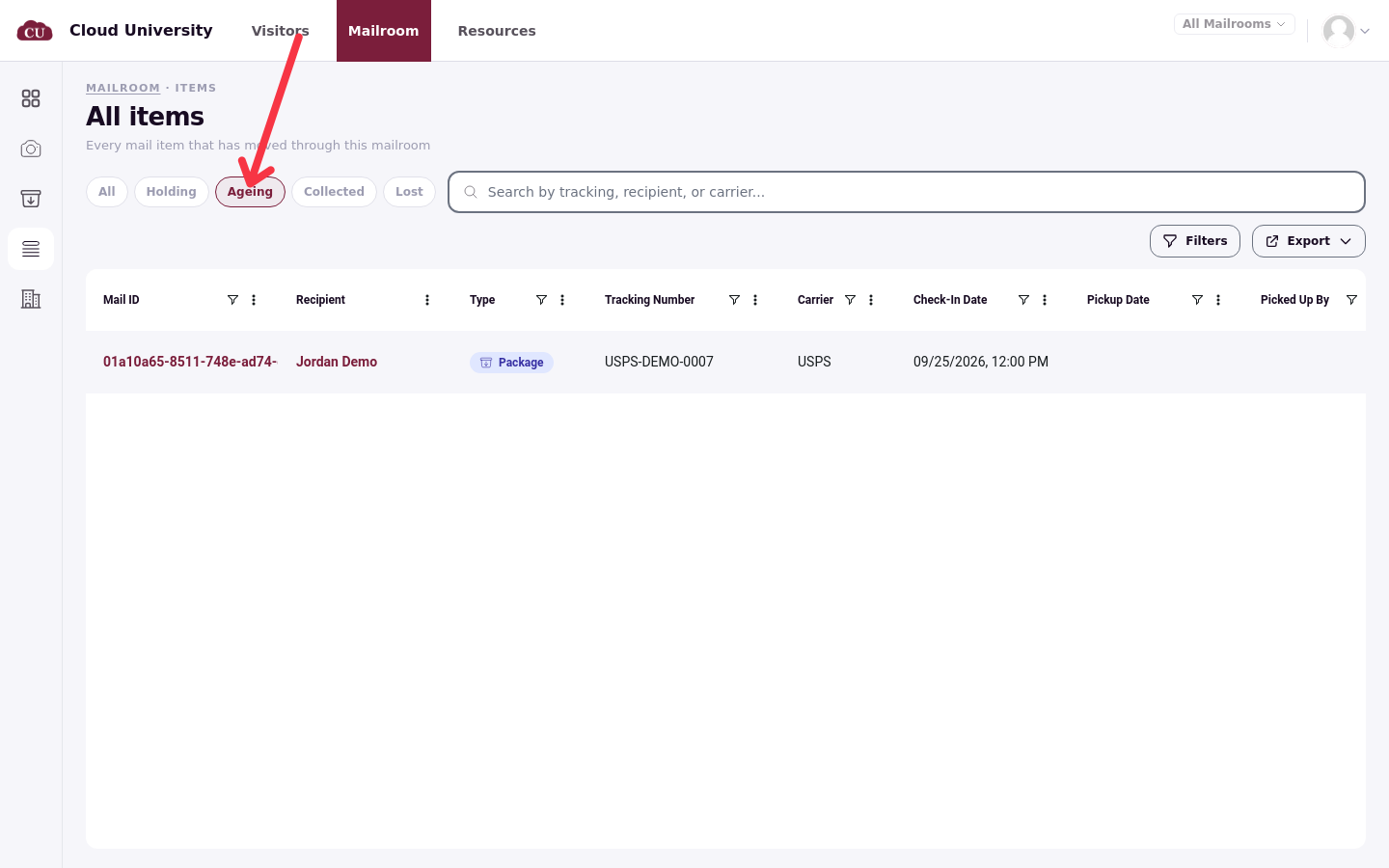This screenshot has height=868, width=1389.
Task: Expand the Export dropdown
Action: (x=1308, y=241)
